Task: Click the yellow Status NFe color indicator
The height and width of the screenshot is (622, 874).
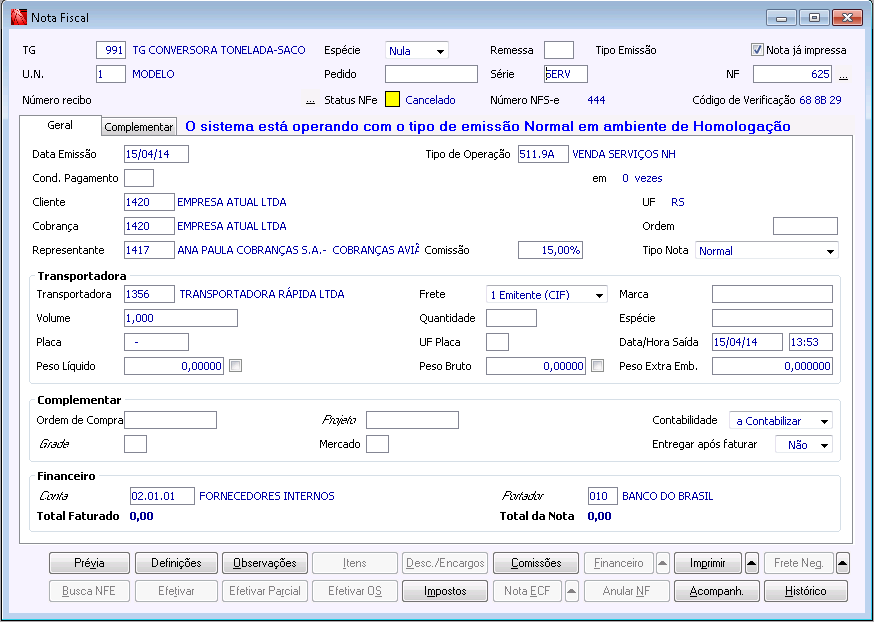Action: coord(392,100)
